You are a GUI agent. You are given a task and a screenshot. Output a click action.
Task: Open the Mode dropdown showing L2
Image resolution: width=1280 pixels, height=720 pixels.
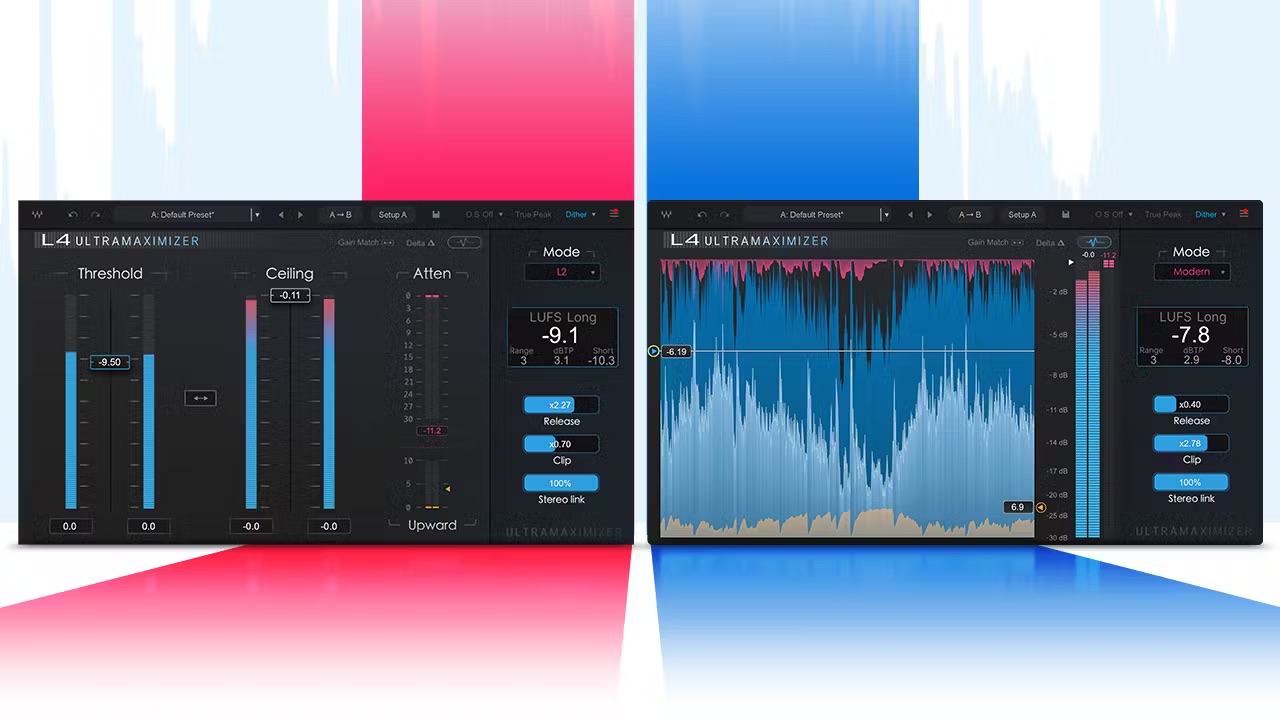(x=562, y=272)
